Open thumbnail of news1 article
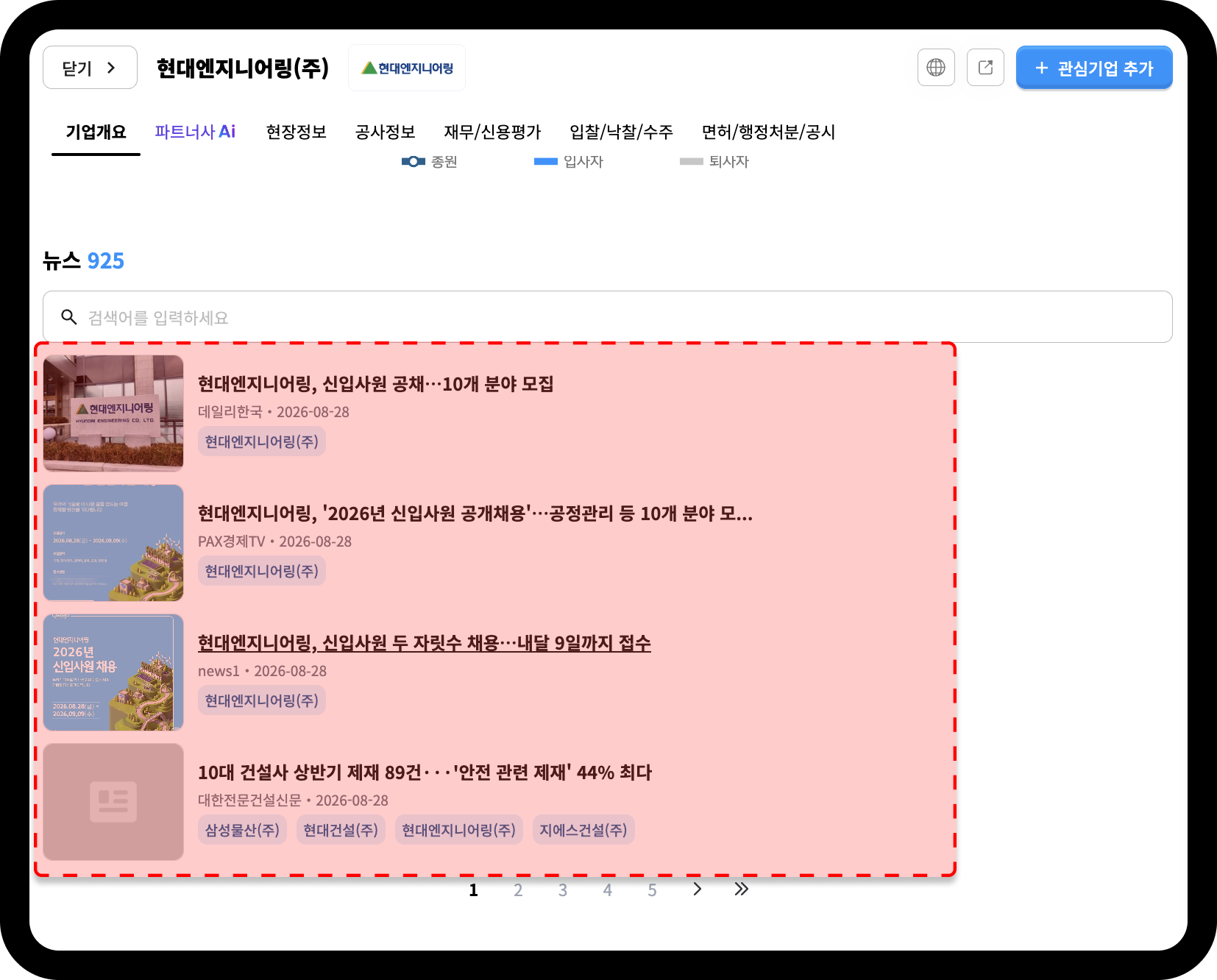1217x980 pixels. [x=113, y=672]
